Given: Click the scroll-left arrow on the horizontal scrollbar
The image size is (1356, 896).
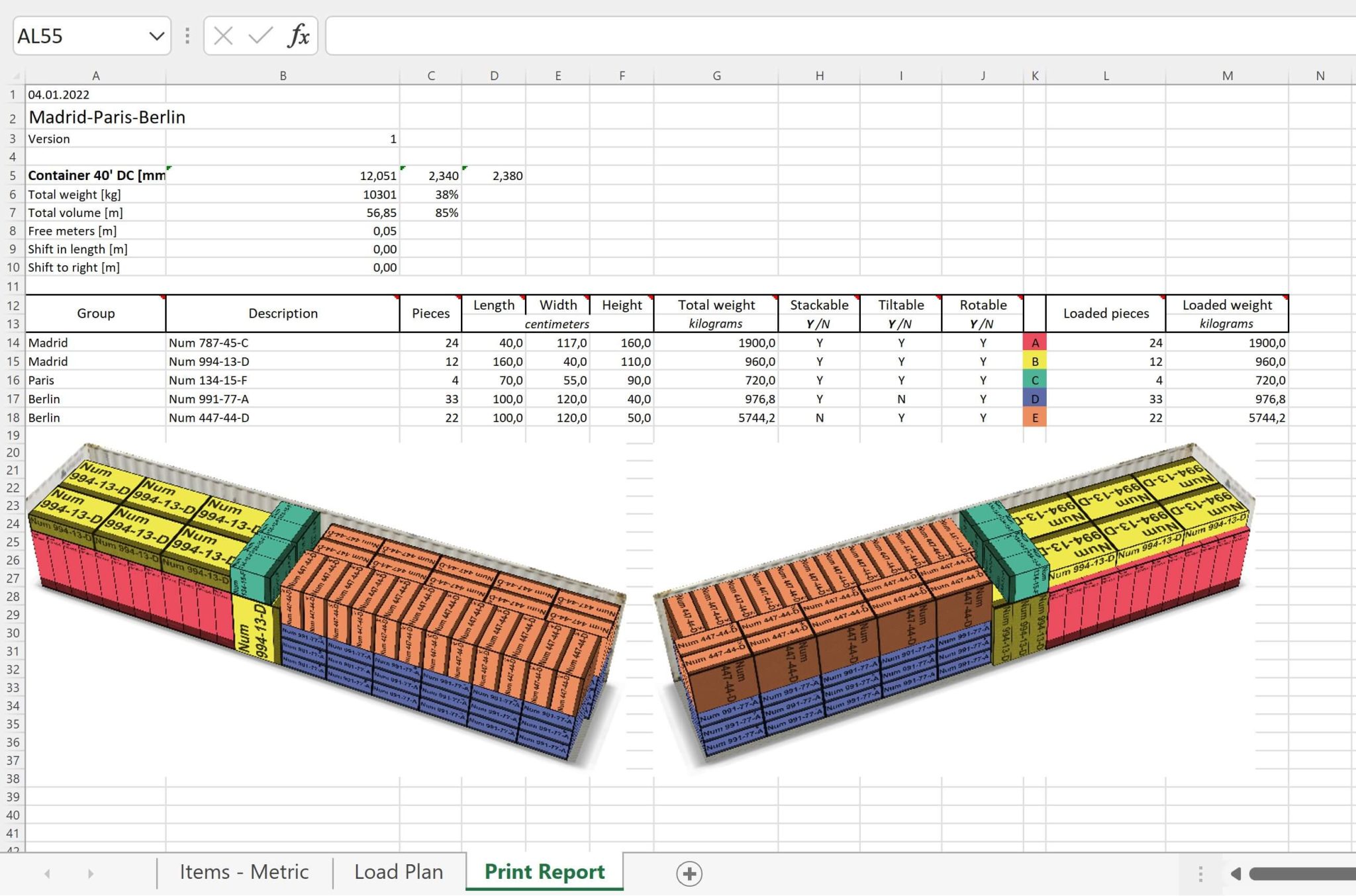Looking at the screenshot, I should 1235,873.
